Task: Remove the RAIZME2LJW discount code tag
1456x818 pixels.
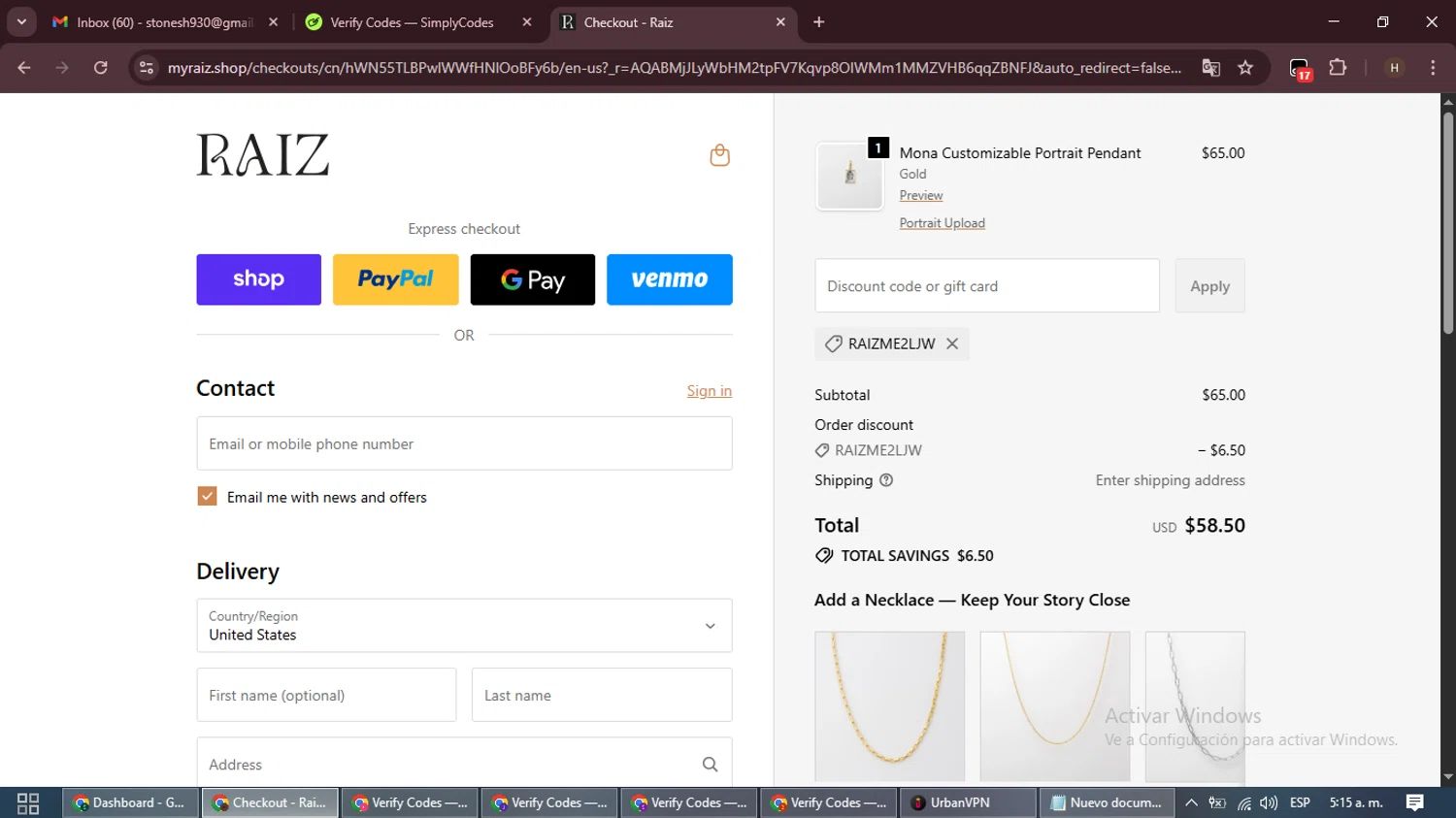Action: [952, 344]
